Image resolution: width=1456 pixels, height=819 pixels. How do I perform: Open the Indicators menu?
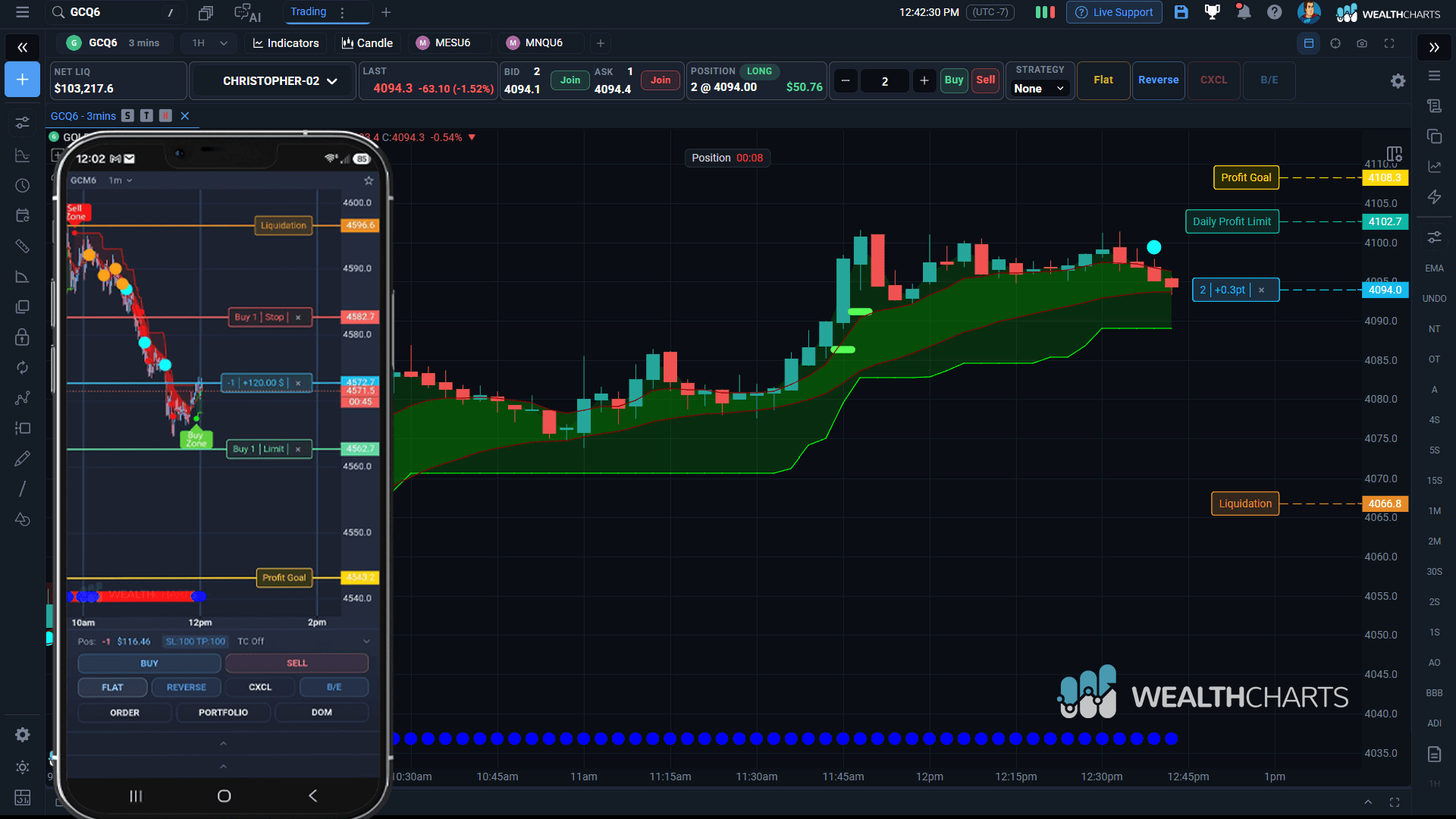[286, 43]
